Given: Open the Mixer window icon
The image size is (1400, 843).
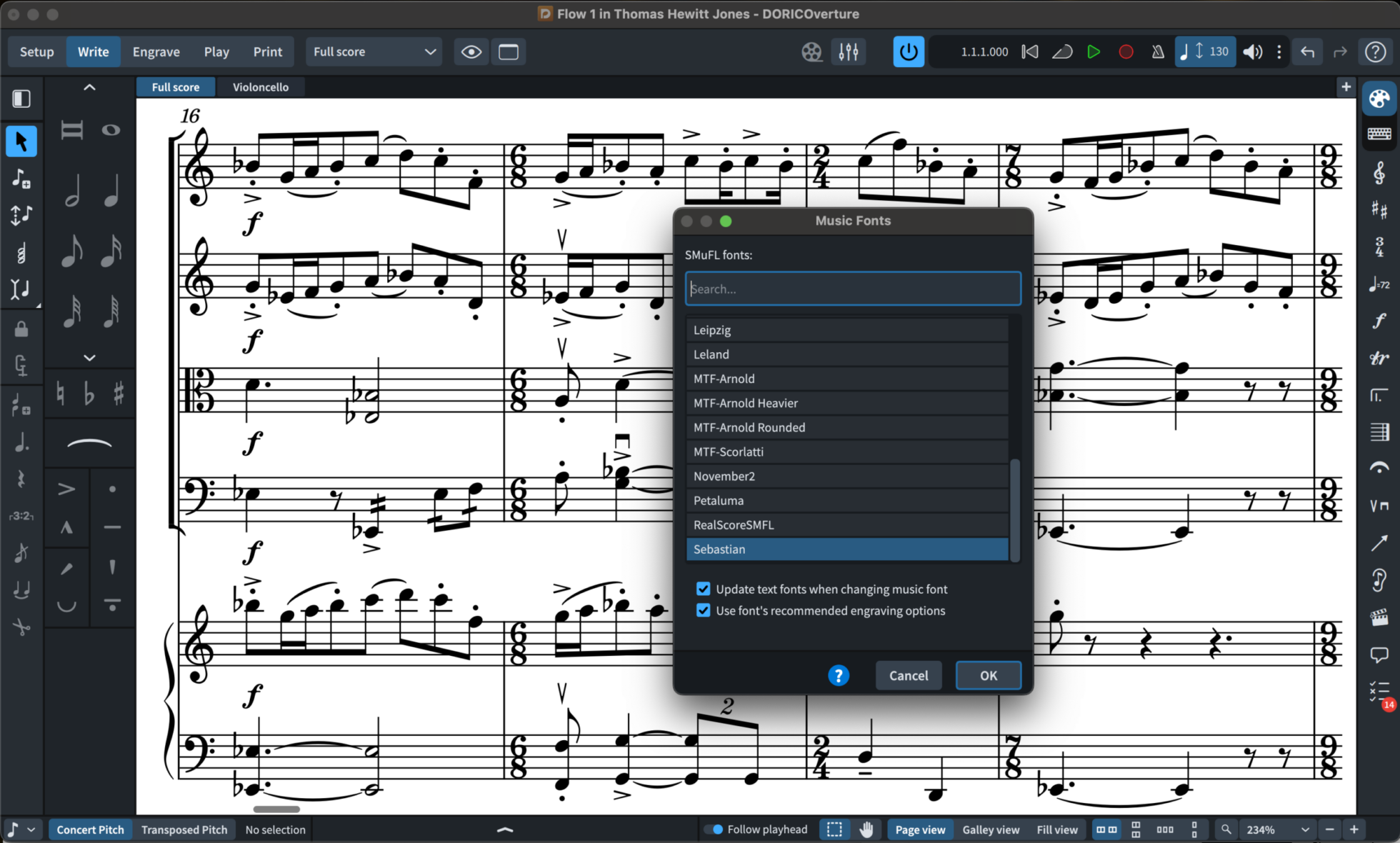Looking at the screenshot, I should [848, 51].
